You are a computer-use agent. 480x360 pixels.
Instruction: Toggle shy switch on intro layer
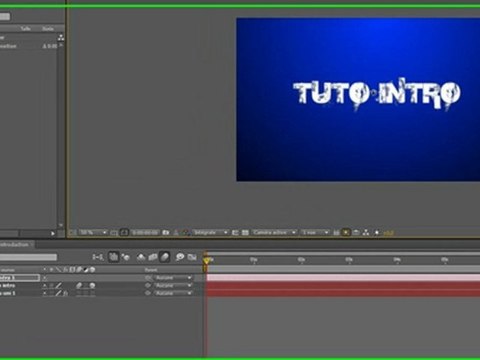[x=44, y=285]
